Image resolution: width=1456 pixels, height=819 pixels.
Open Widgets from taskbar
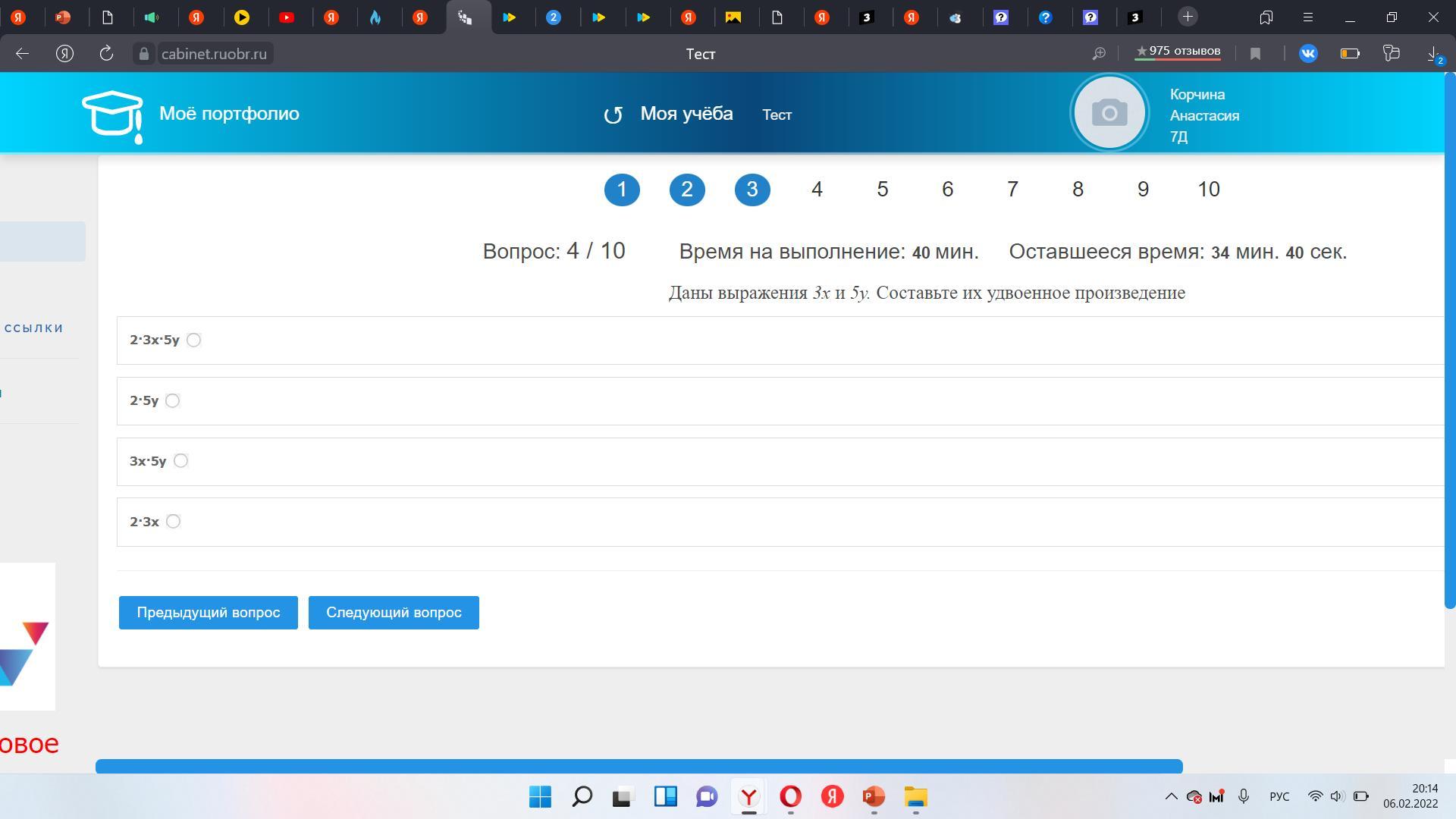tap(665, 797)
